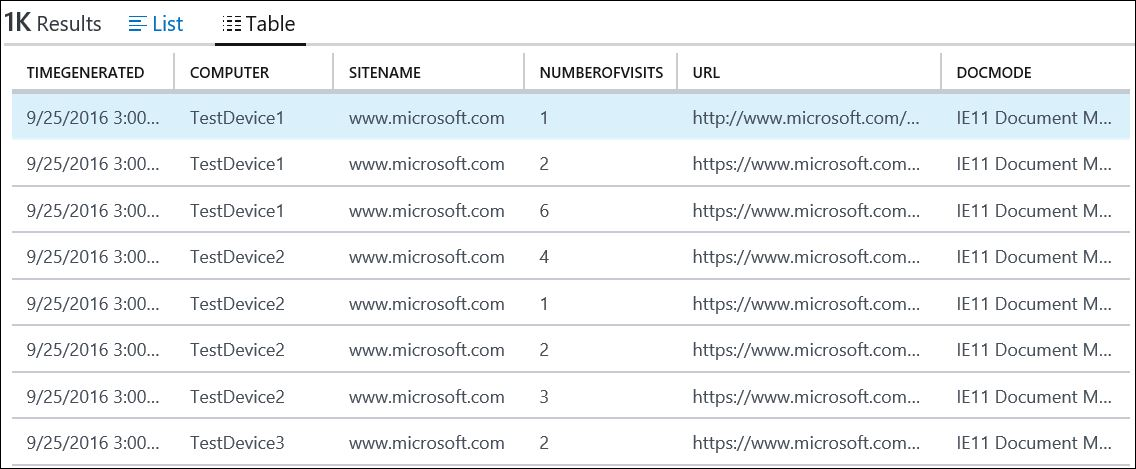1136x469 pixels.
Task: Click the TestDevice2 row with 3 visits
Action: click(x=543, y=396)
